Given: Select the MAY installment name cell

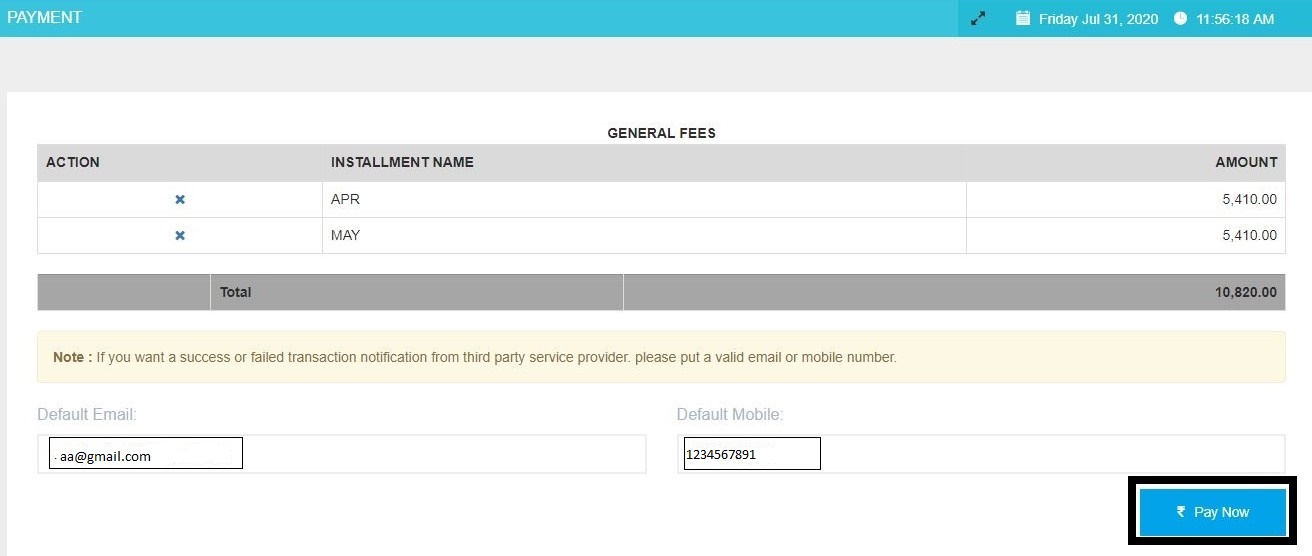Looking at the screenshot, I should point(345,235).
